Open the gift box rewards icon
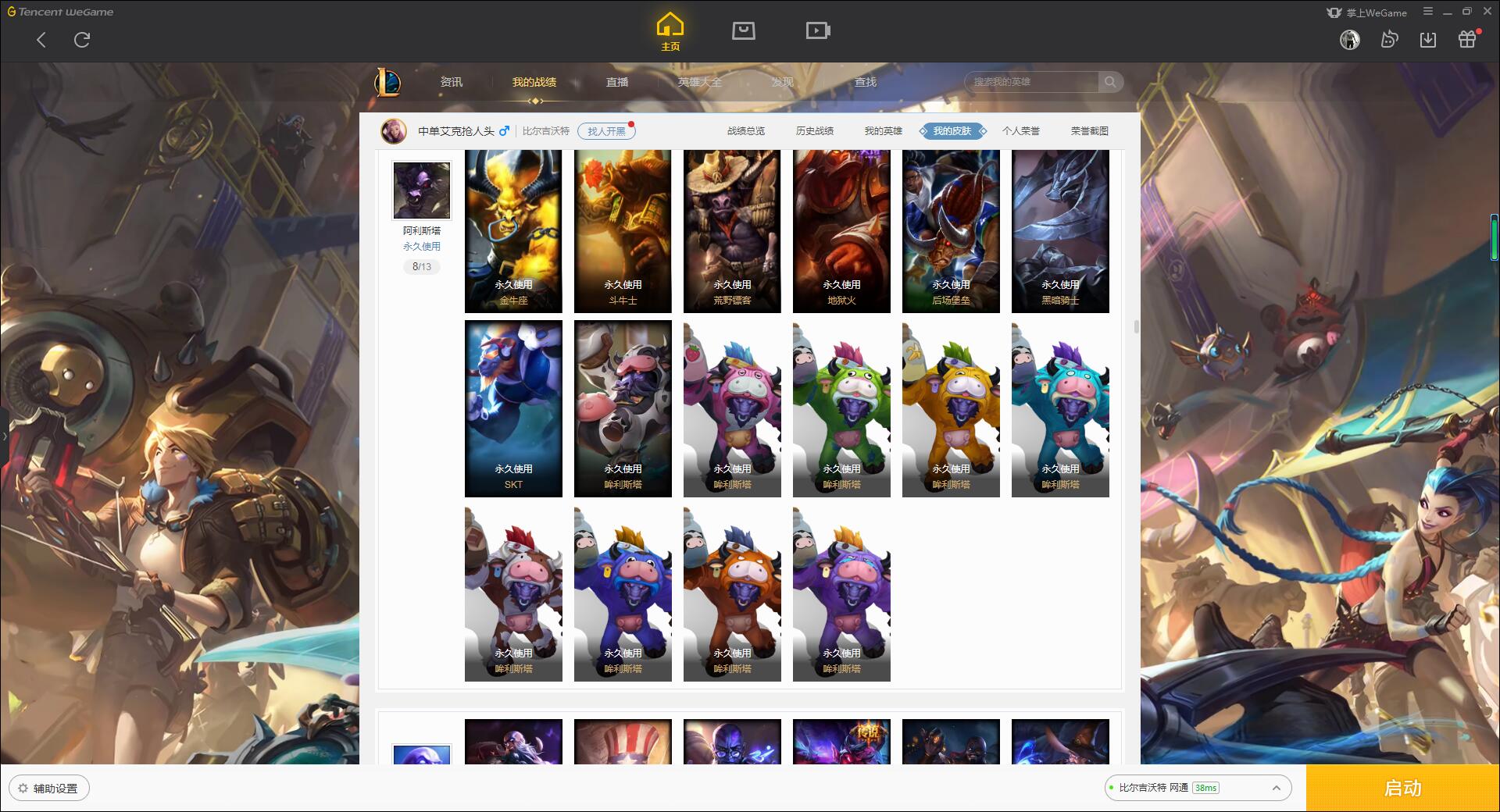 tap(1468, 39)
